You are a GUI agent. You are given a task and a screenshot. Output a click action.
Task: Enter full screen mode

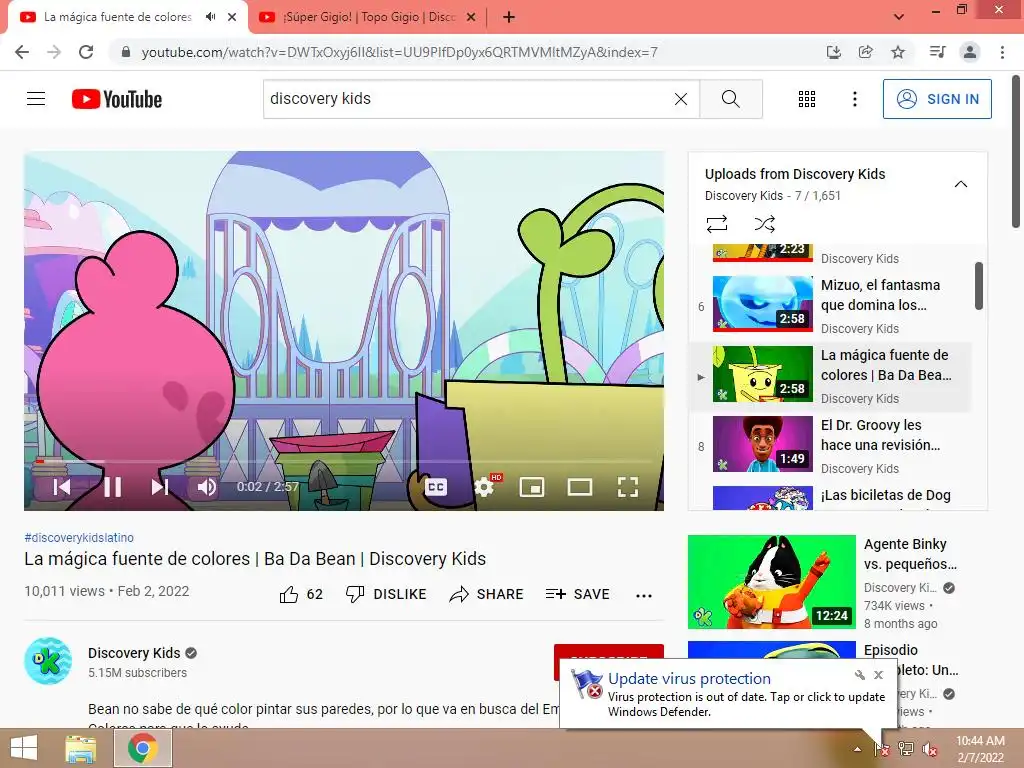pos(628,487)
